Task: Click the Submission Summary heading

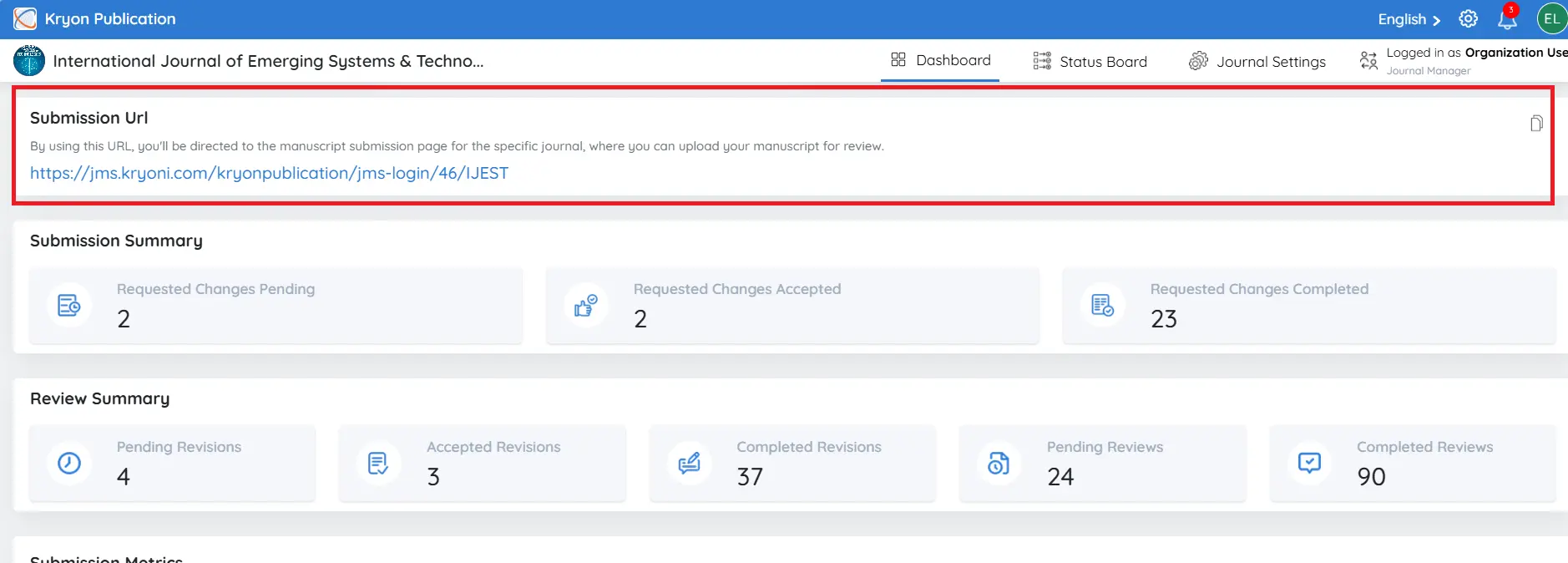Action: [116, 241]
